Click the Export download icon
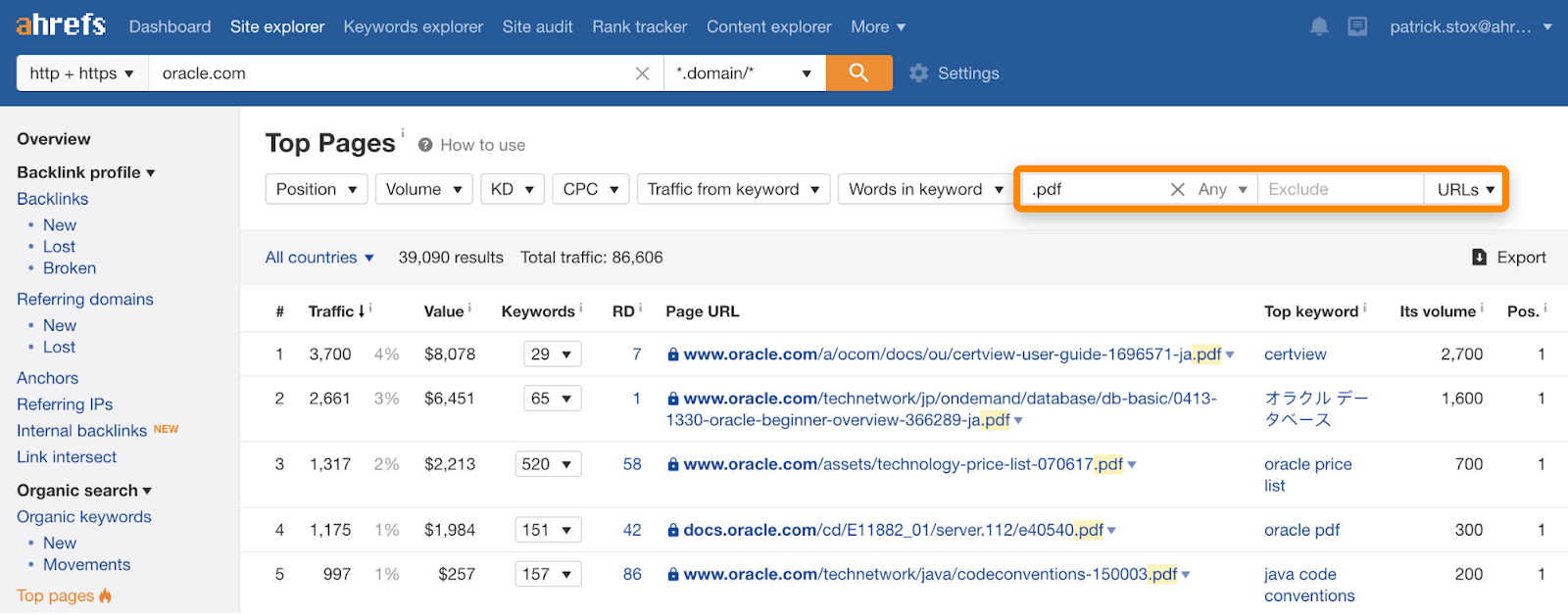 point(1479,258)
